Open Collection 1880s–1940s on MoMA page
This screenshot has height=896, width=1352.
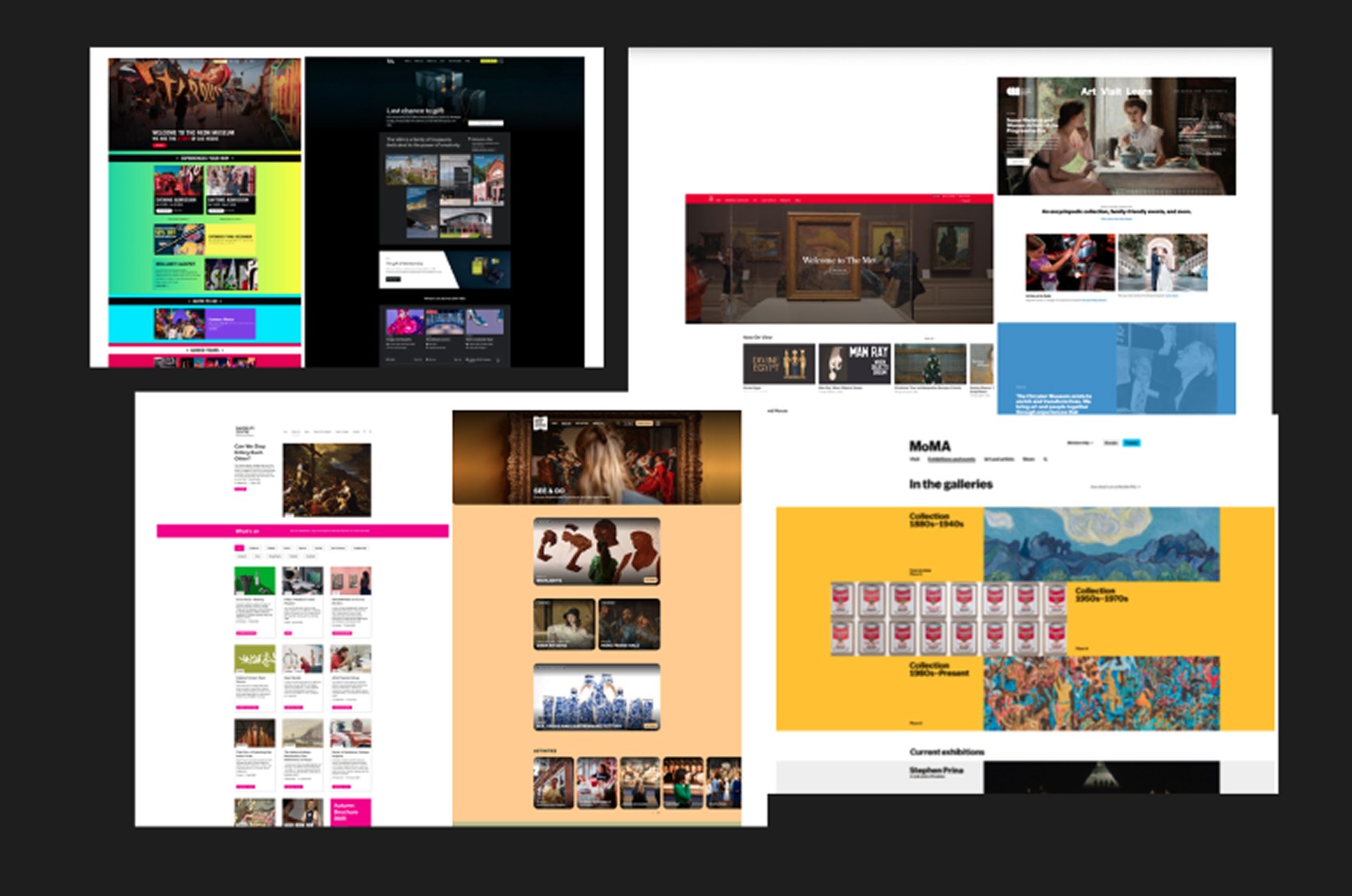tap(936, 520)
